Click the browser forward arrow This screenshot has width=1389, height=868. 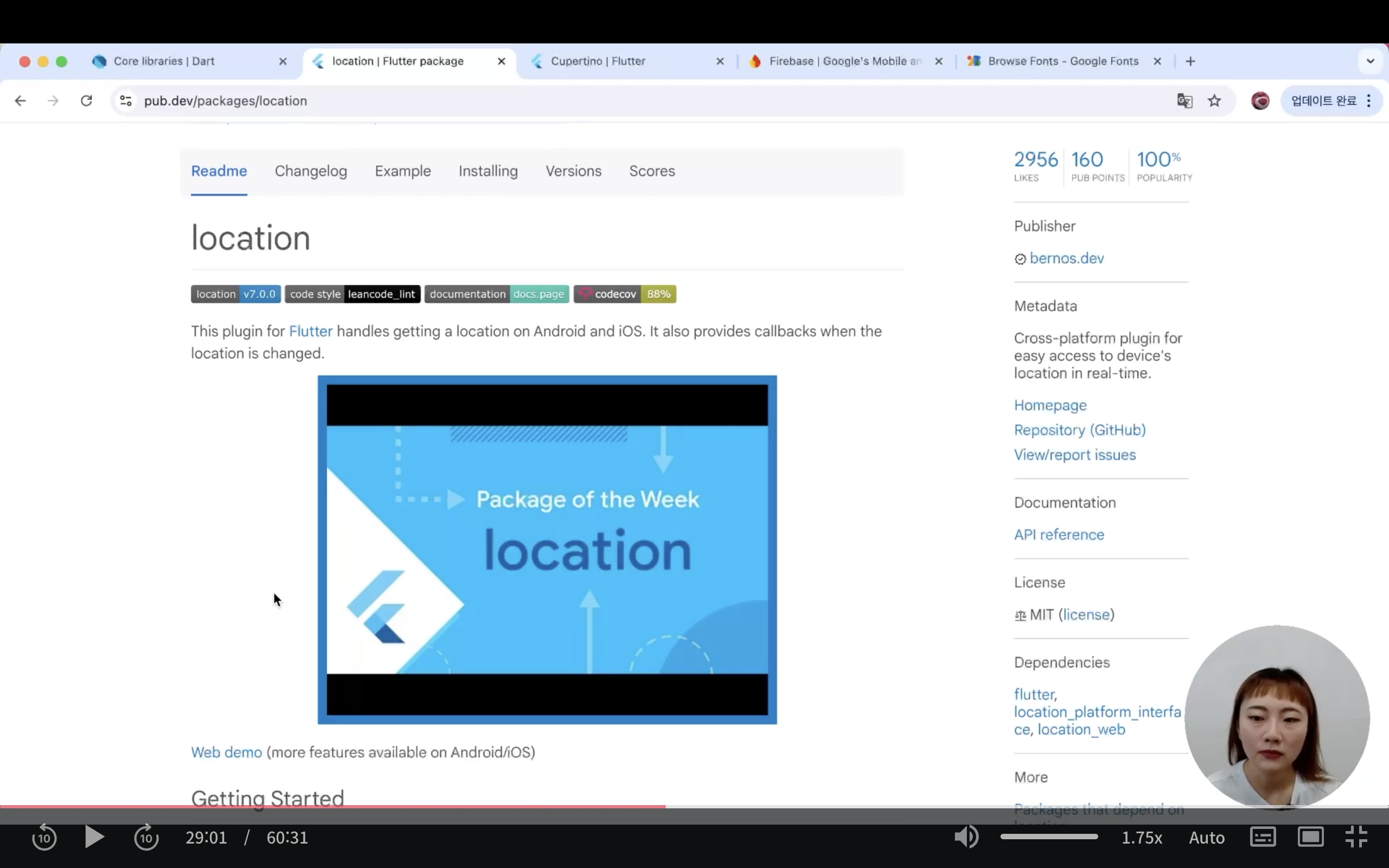point(53,101)
